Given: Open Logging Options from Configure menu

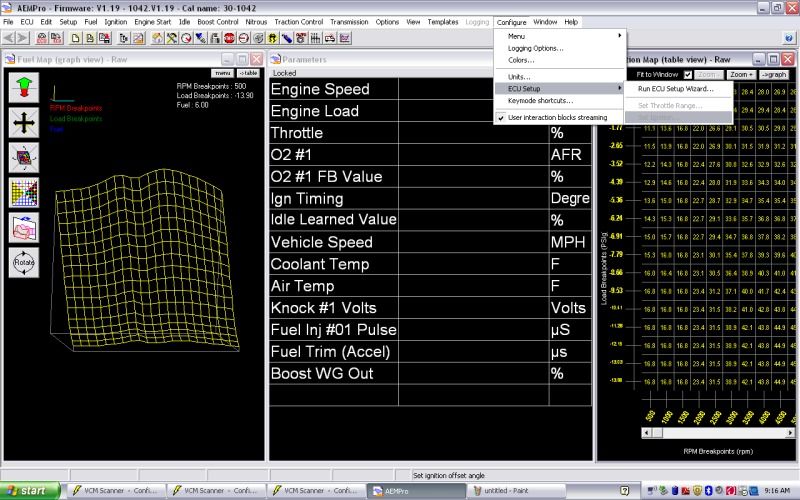Looking at the screenshot, I should (535, 47).
